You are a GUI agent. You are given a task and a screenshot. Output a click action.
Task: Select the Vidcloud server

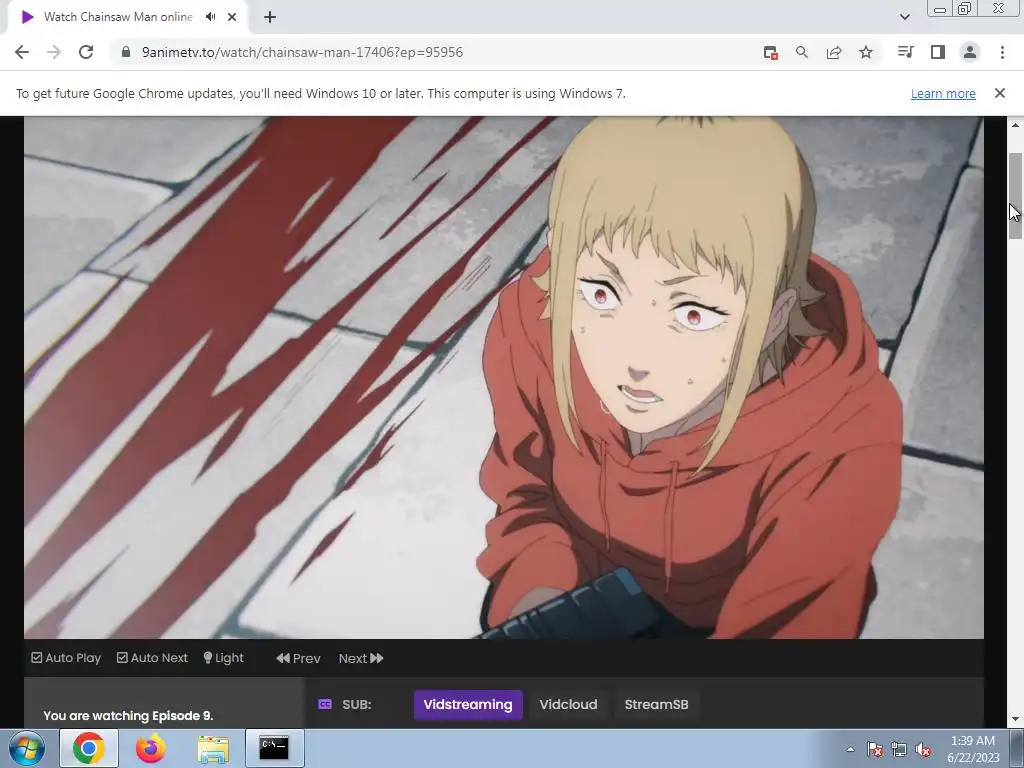click(x=568, y=705)
